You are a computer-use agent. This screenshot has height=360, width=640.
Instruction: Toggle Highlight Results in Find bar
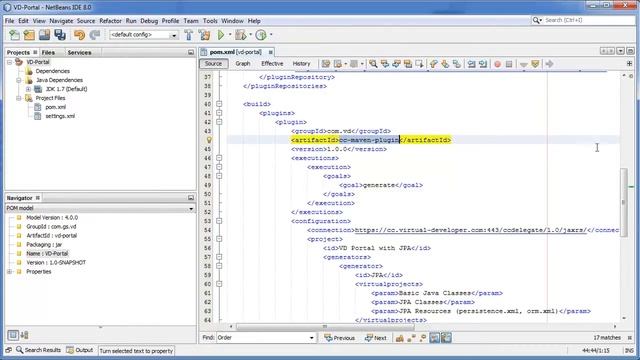pos(434,338)
